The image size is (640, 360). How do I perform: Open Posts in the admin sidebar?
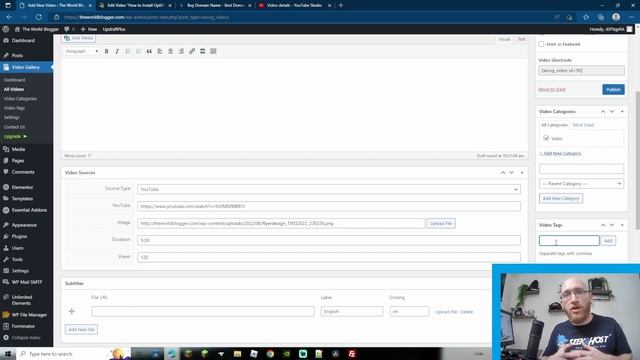click(x=17, y=55)
